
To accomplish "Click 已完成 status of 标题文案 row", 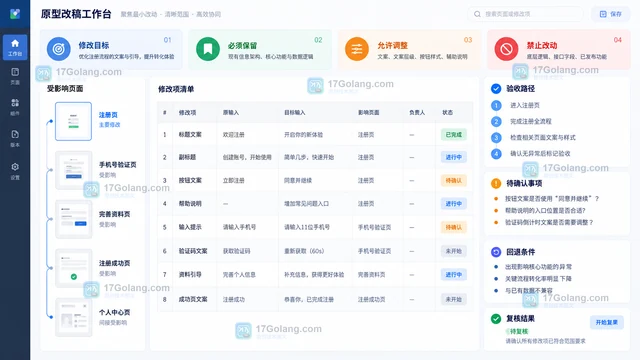I will click(x=453, y=134).
